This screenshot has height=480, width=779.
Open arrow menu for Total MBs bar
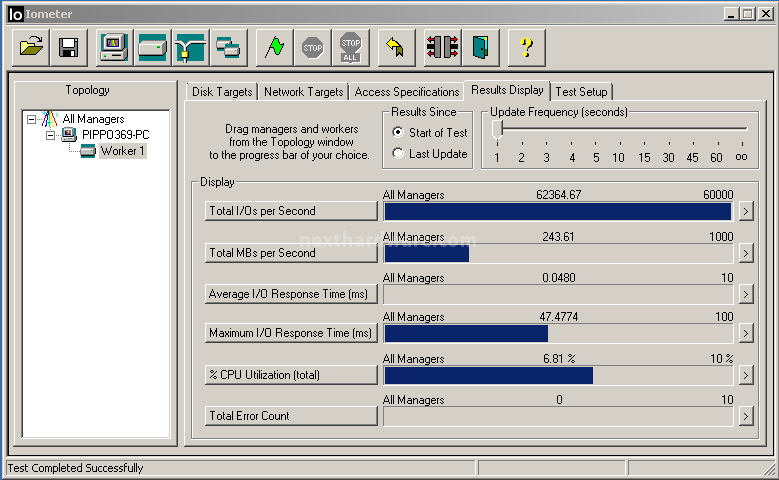[x=746, y=253]
